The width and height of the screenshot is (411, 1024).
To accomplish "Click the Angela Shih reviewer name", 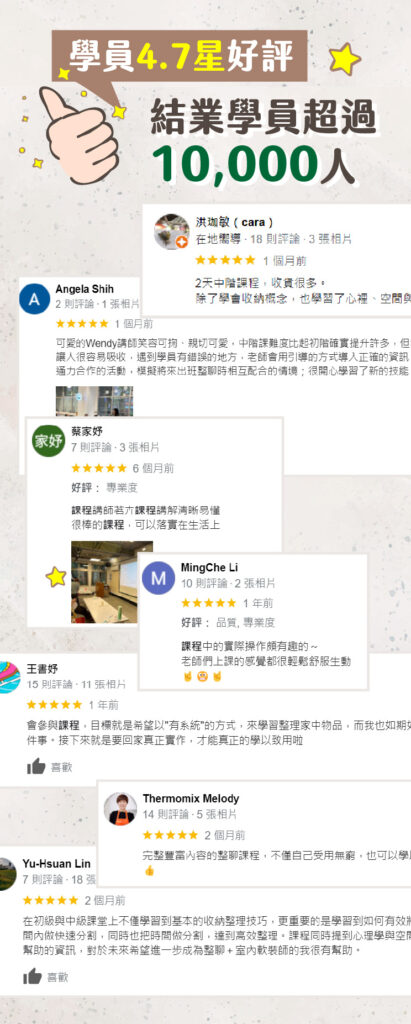I will [x=84, y=289].
